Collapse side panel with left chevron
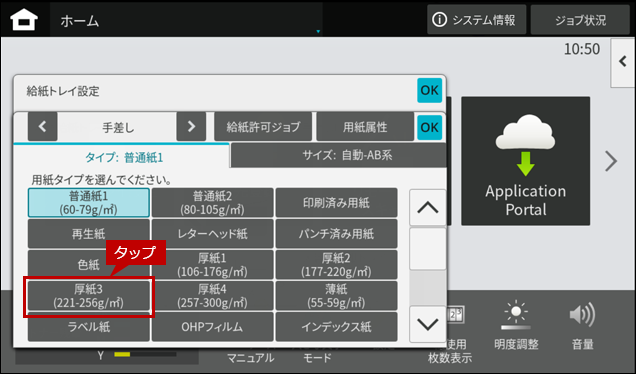 623,62
